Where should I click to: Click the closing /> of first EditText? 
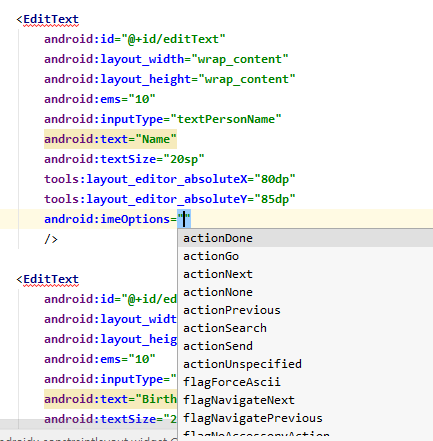51,239
